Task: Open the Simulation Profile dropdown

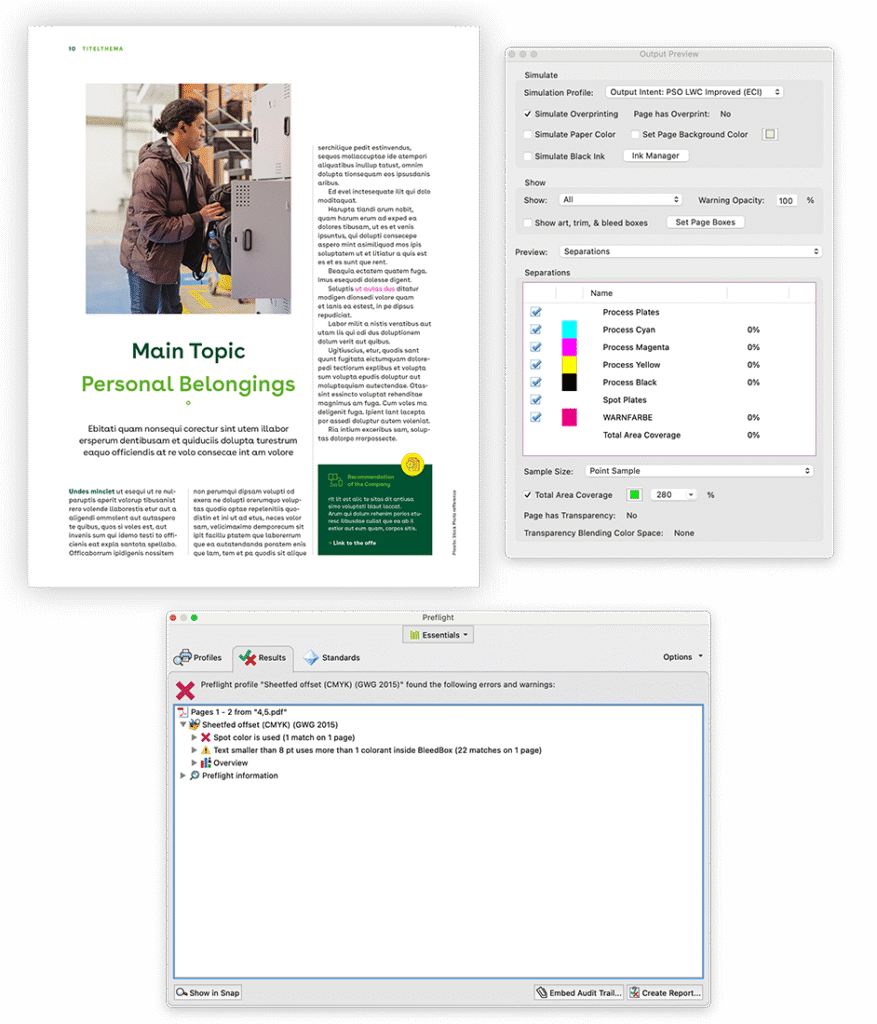Action: pos(694,92)
